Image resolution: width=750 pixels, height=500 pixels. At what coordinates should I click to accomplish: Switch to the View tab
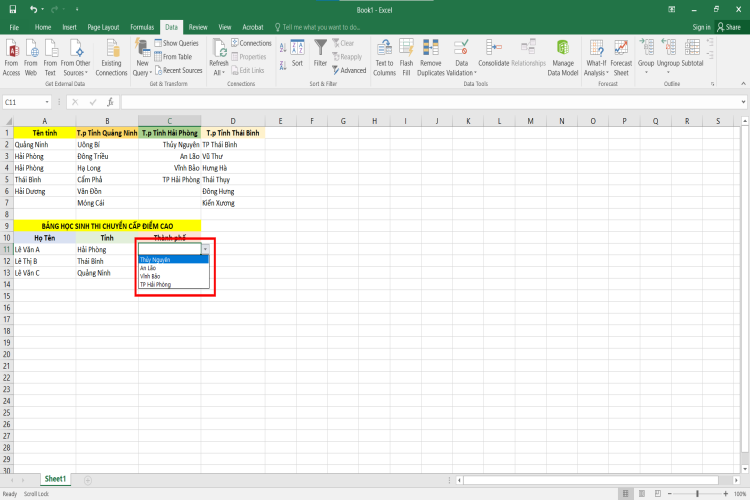point(225,27)
